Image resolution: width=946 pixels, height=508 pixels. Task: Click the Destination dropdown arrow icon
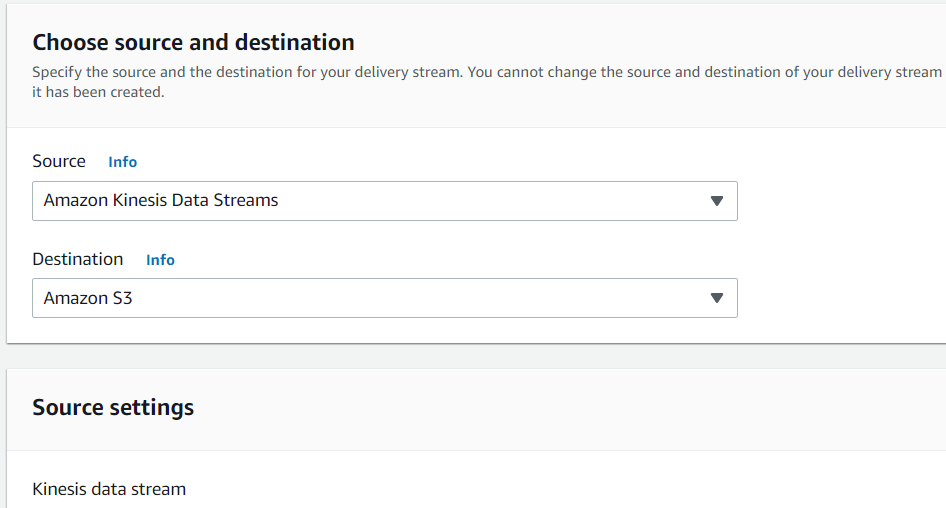(716, 298)
